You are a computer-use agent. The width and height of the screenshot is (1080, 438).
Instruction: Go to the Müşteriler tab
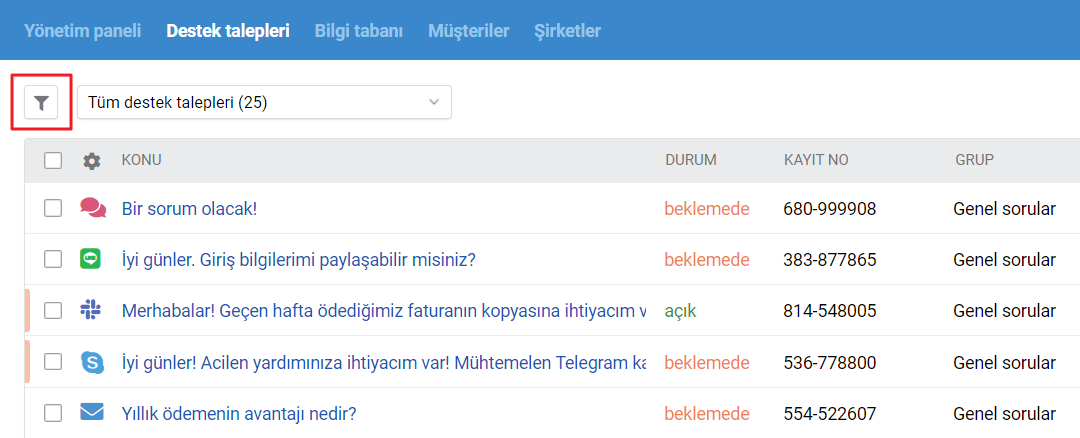click(x=468, y=31)
